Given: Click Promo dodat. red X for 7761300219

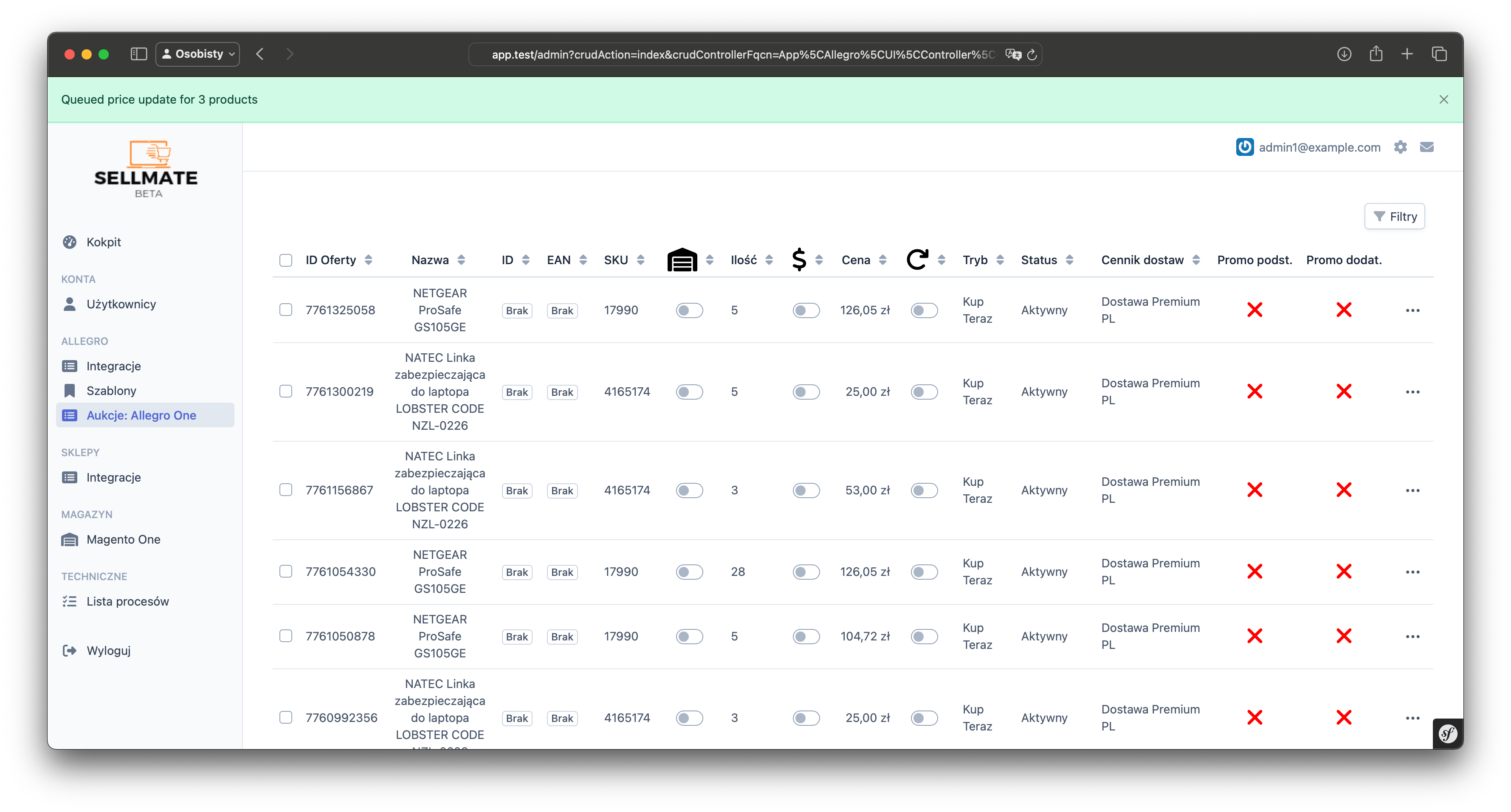Looking at the screenshot, I should pyautogui.click(x=1344, y=391).
